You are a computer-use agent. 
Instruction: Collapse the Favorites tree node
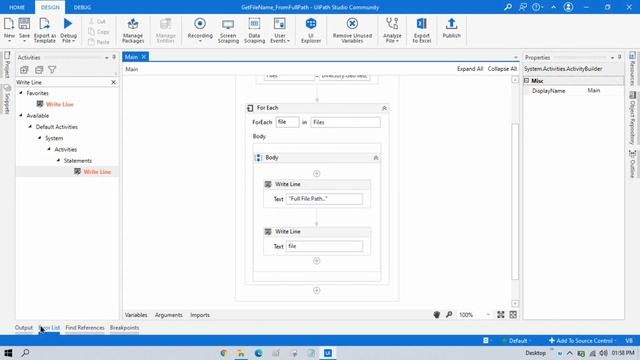21,93
